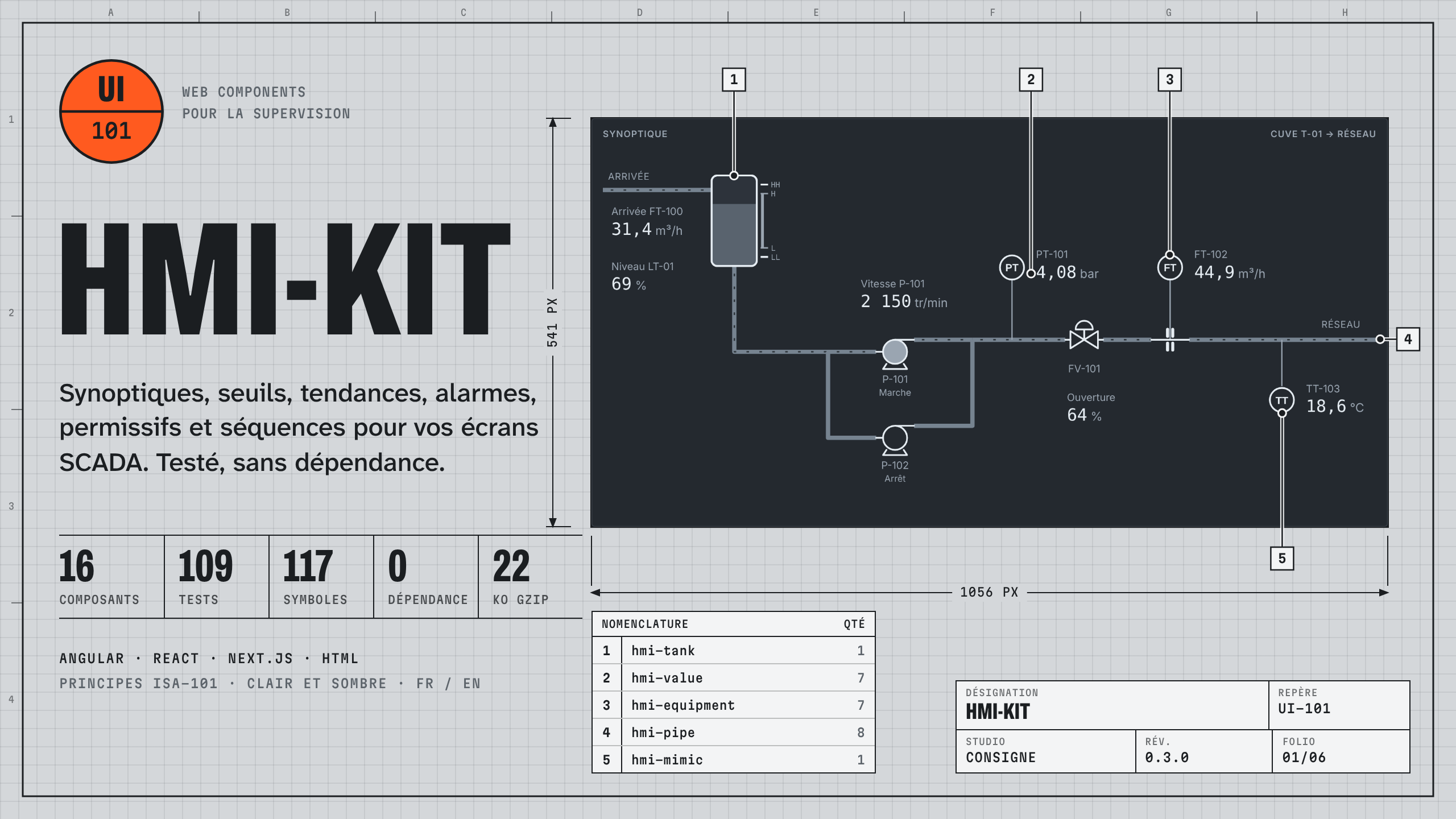The width and height of the screenshot is (1456, 819).
Task: Click the hmi-pipe nomenclature row
Action: (733, 733)
